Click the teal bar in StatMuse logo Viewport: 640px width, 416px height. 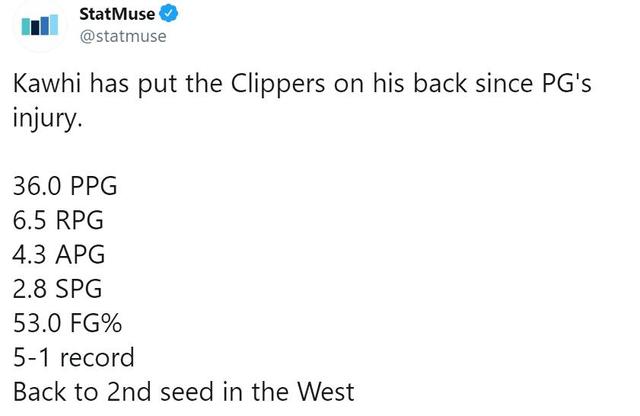click(26, 27)
